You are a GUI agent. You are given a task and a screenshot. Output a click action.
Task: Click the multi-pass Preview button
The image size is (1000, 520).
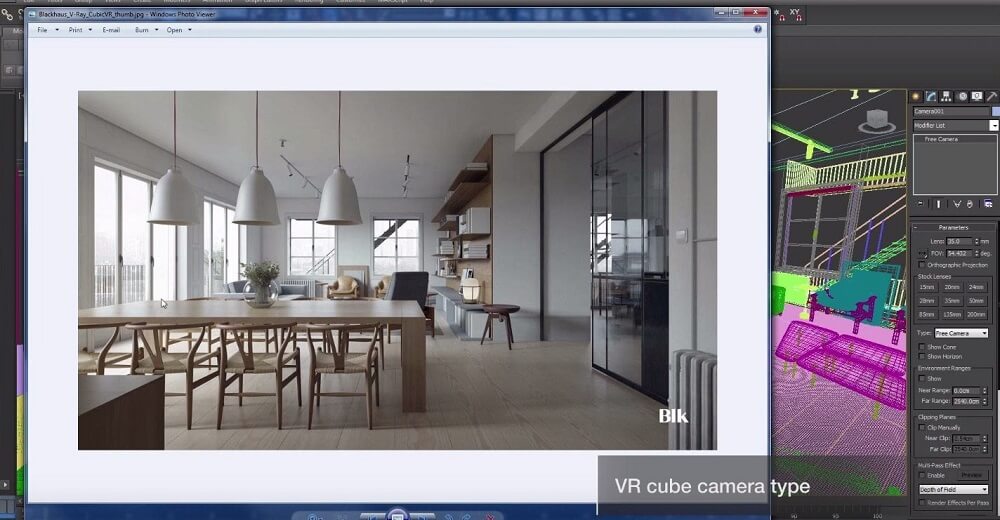(971, 475)
